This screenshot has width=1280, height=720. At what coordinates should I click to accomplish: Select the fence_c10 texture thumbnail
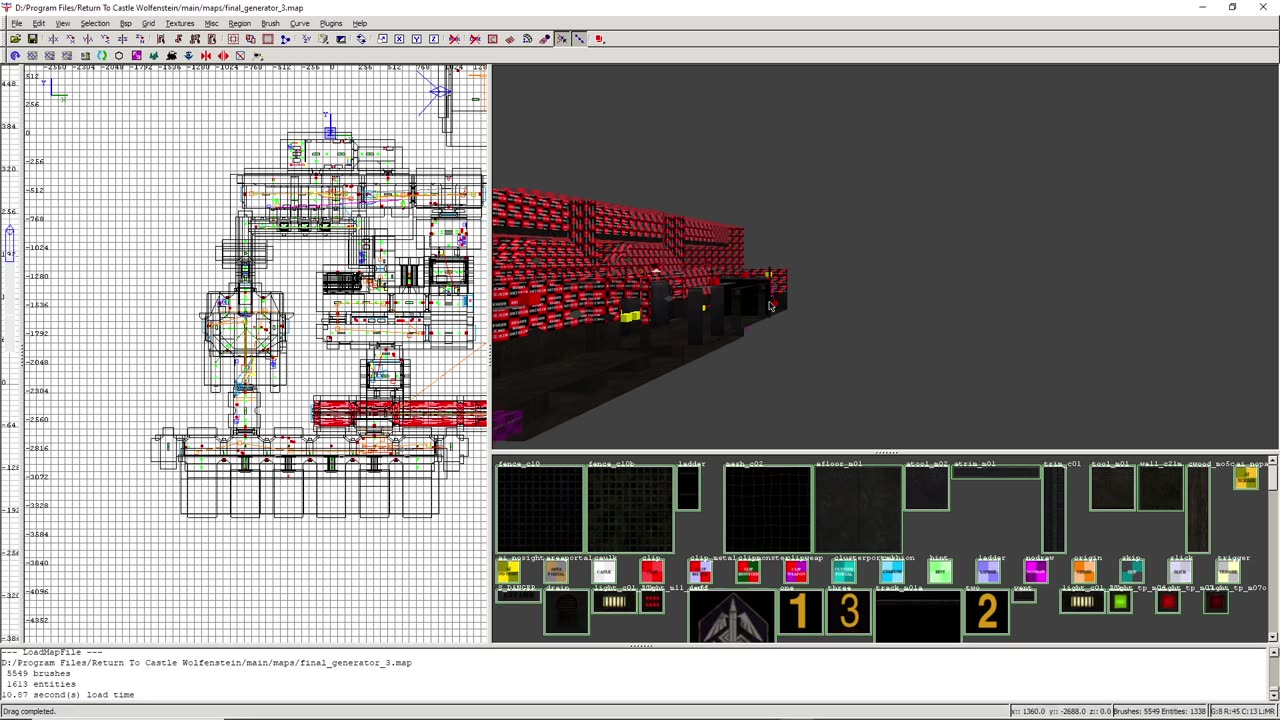click(x=540, y=509)
